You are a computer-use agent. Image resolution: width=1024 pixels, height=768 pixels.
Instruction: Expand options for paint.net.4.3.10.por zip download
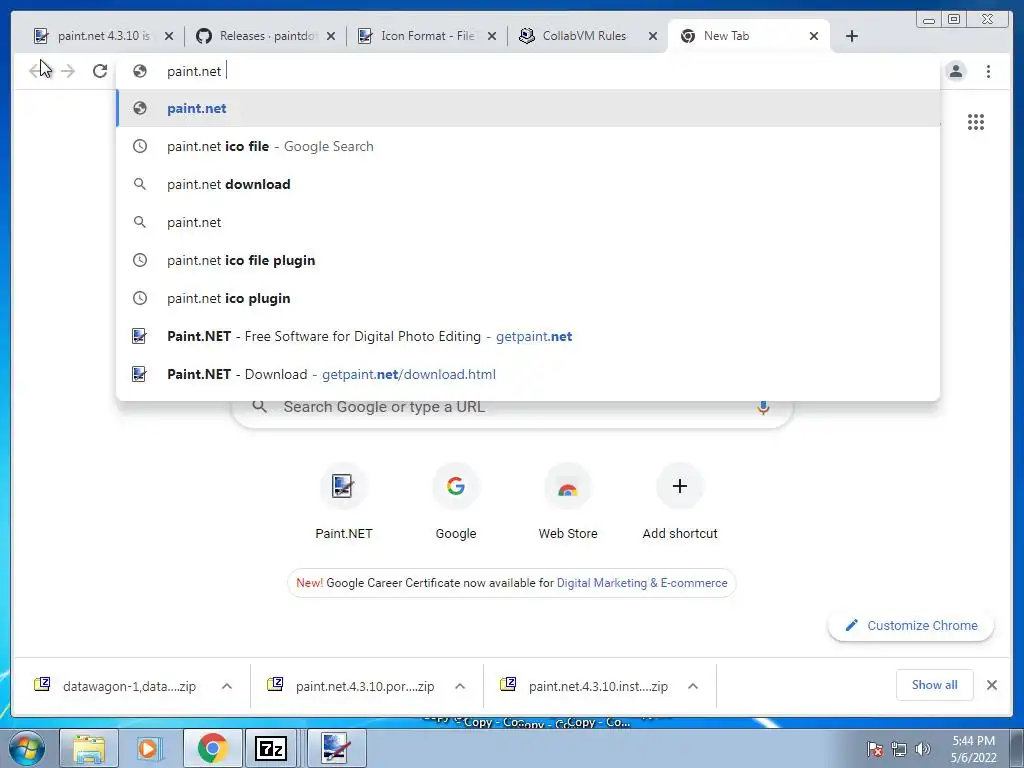(460, 686)
